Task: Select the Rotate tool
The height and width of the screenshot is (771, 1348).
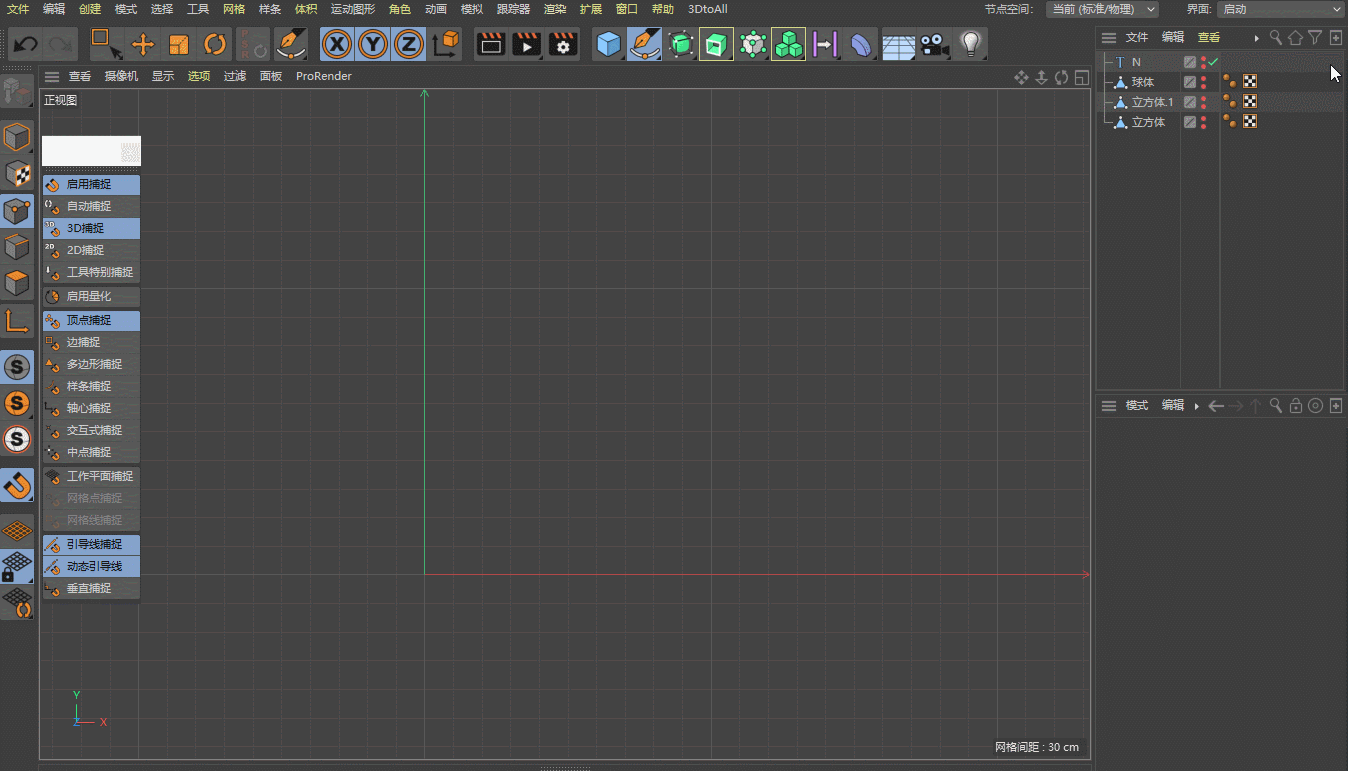Action: tap(215, 44)
